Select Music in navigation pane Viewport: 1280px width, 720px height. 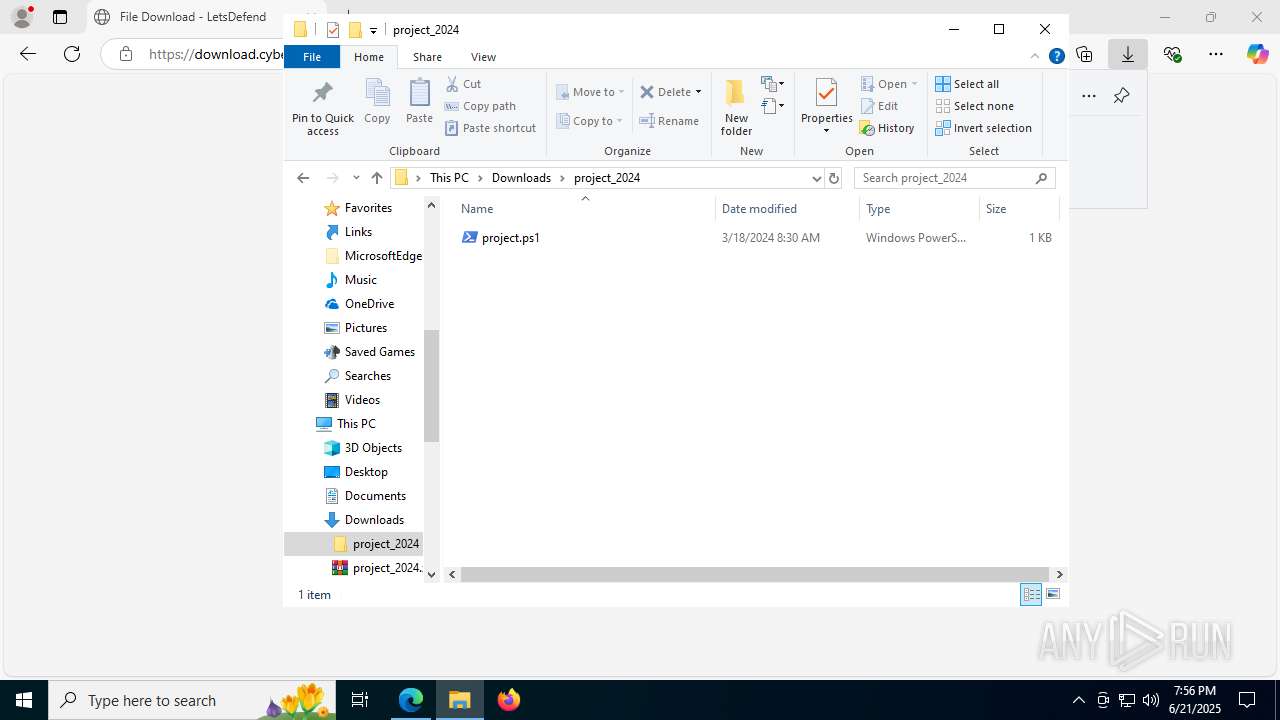[360, 280]
